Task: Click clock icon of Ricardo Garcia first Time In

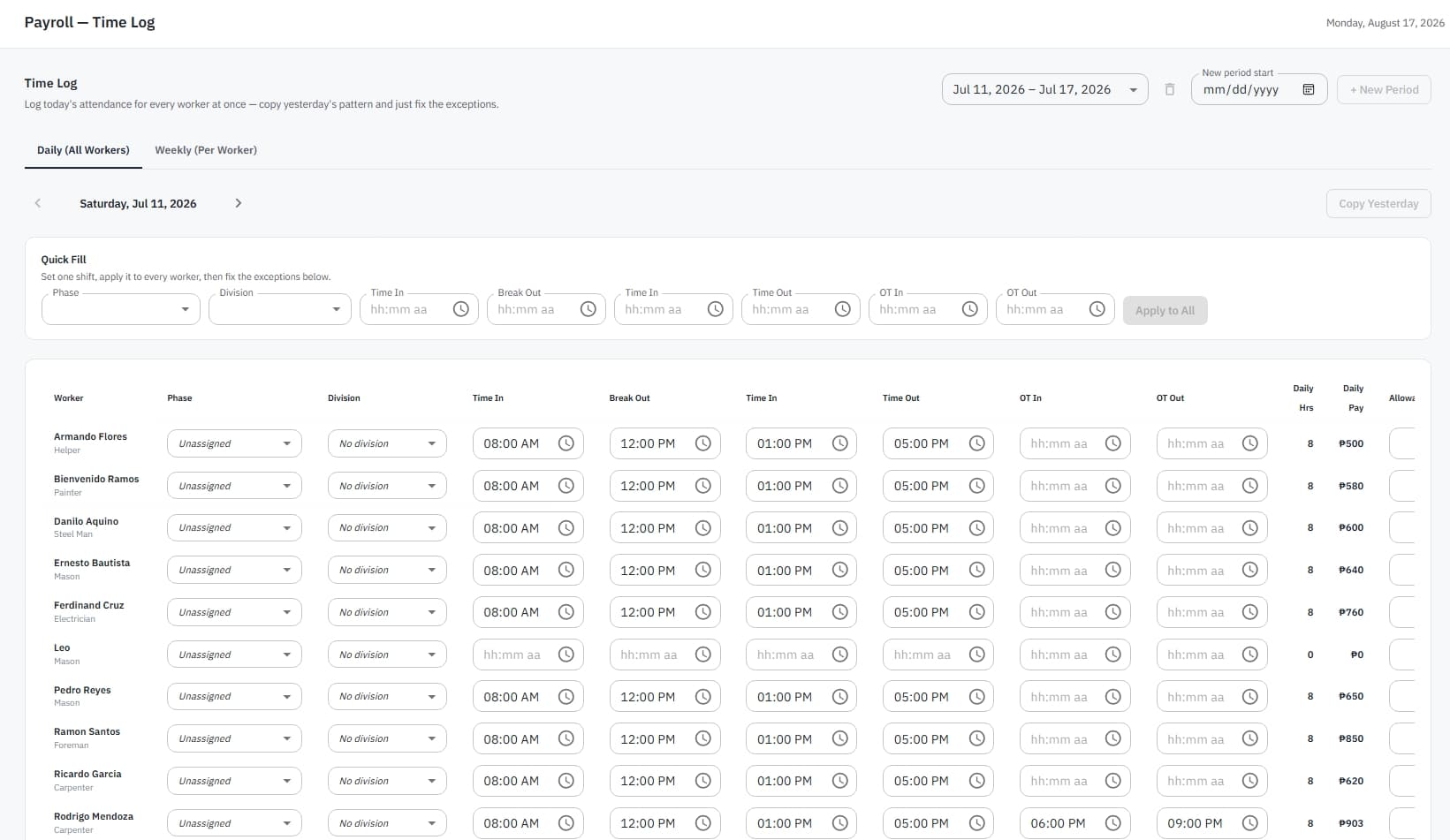Action: click(566, 781)
